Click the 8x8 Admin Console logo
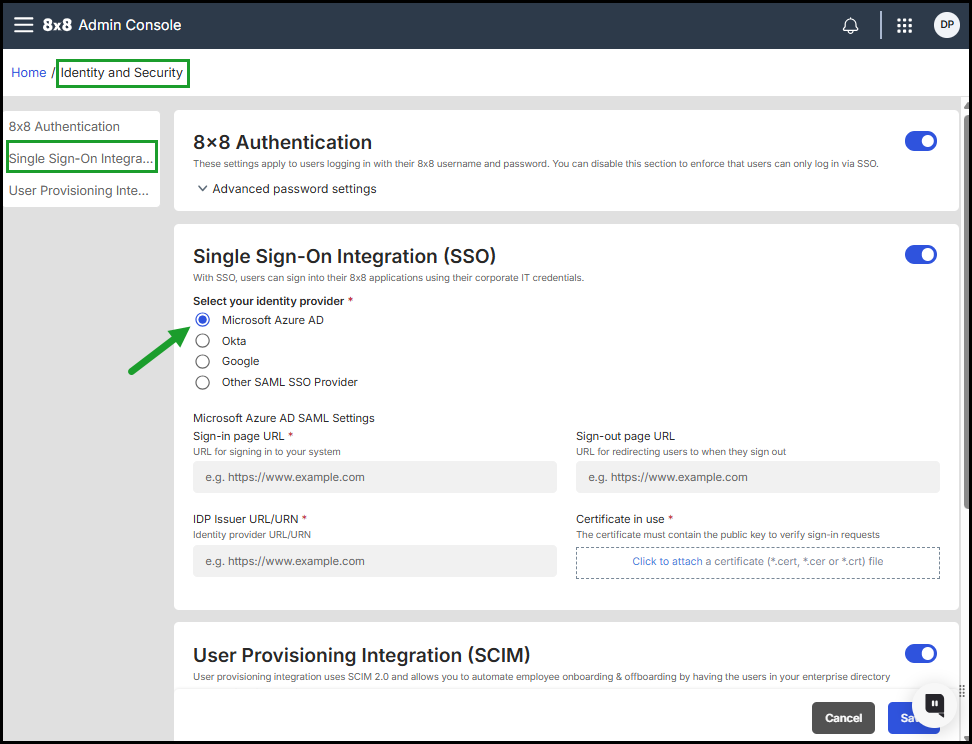The width and height of the screenshot is (972, 744). click(112, 25)
